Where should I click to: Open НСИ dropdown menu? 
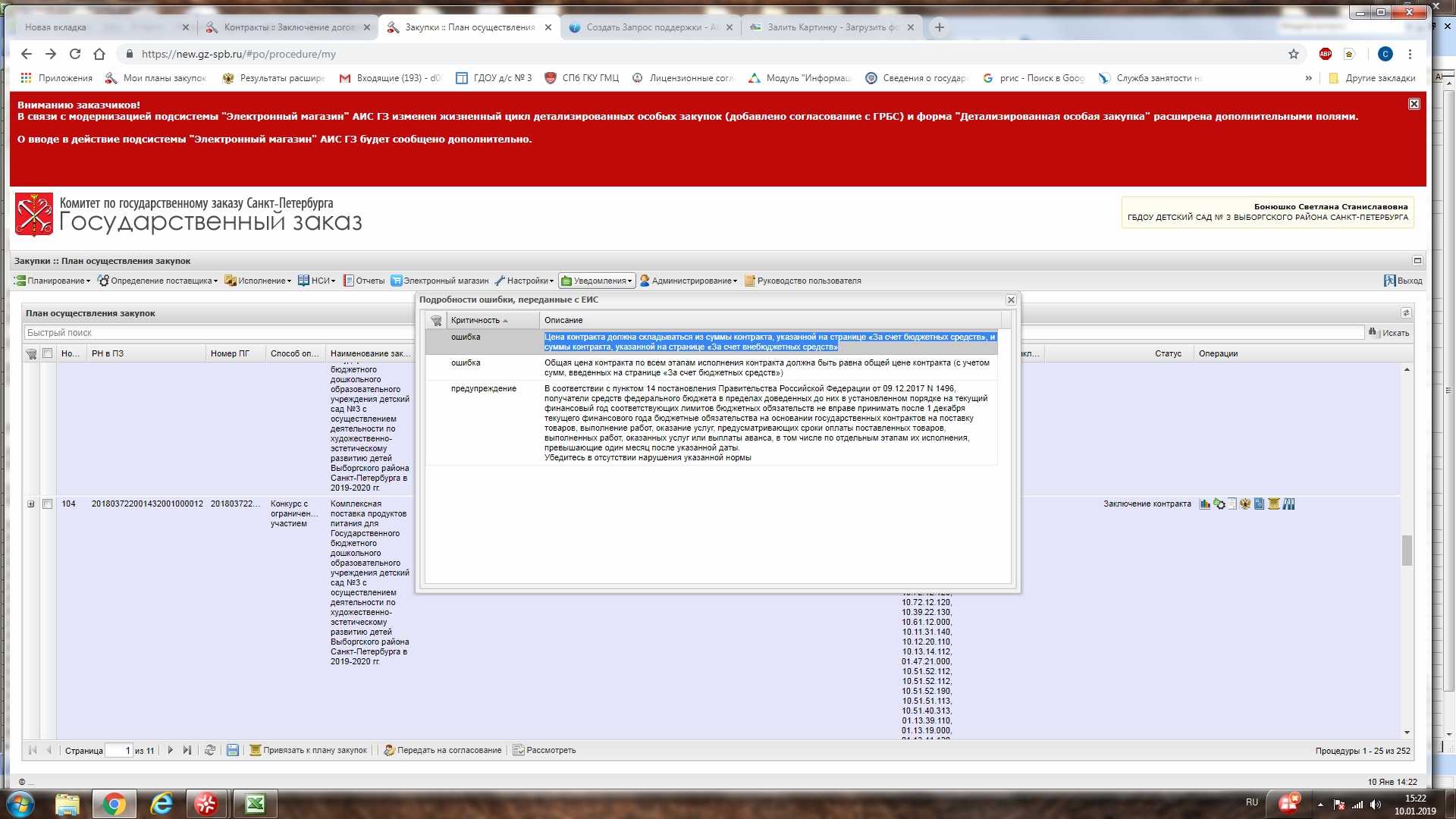[316, 281]
